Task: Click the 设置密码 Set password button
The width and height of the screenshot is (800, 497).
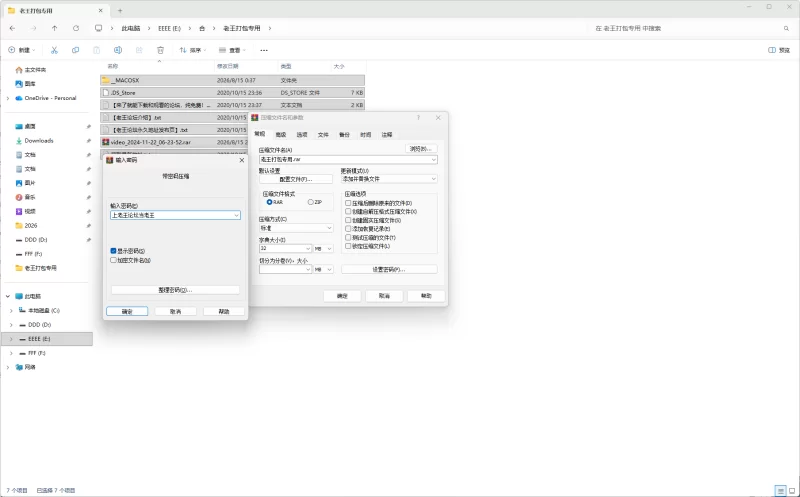Action: [x=389, y=269]
